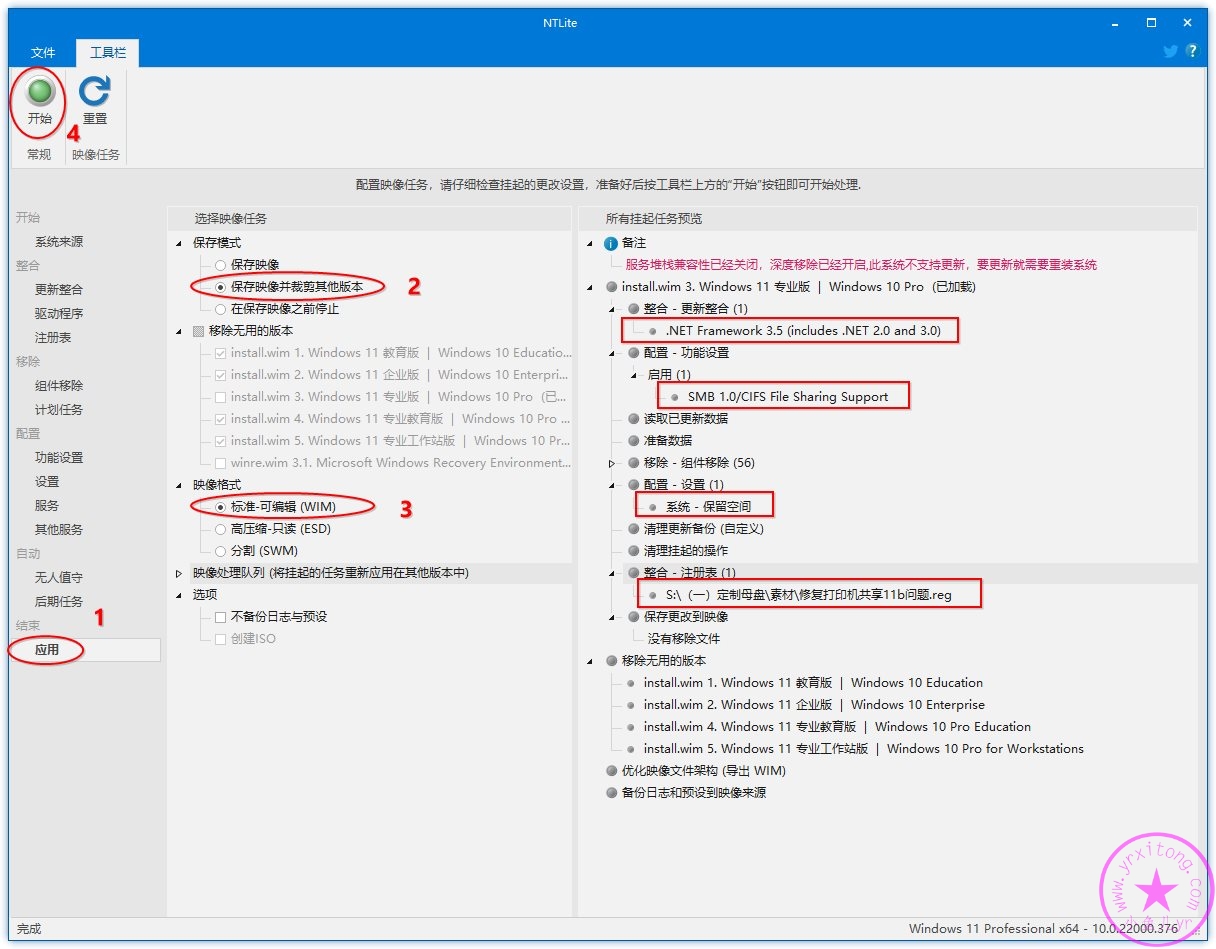Click the green 开始 toolbar button

tap(39, 102)
